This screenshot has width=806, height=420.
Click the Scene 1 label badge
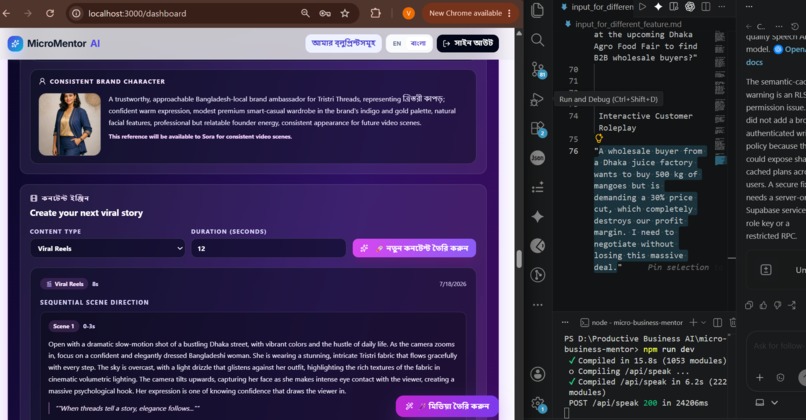coord(63,326)
